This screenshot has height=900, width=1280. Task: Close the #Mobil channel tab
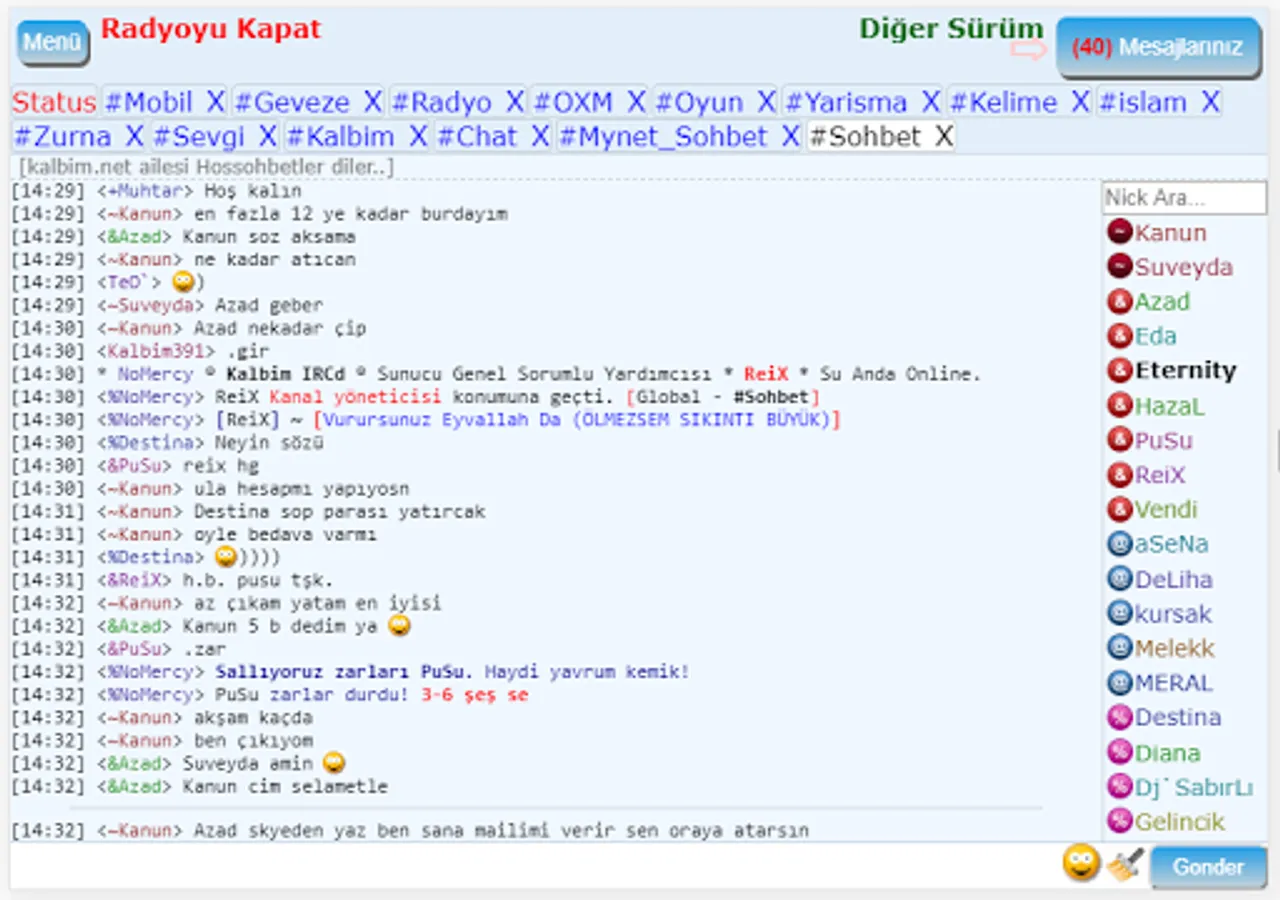[216, 102]
